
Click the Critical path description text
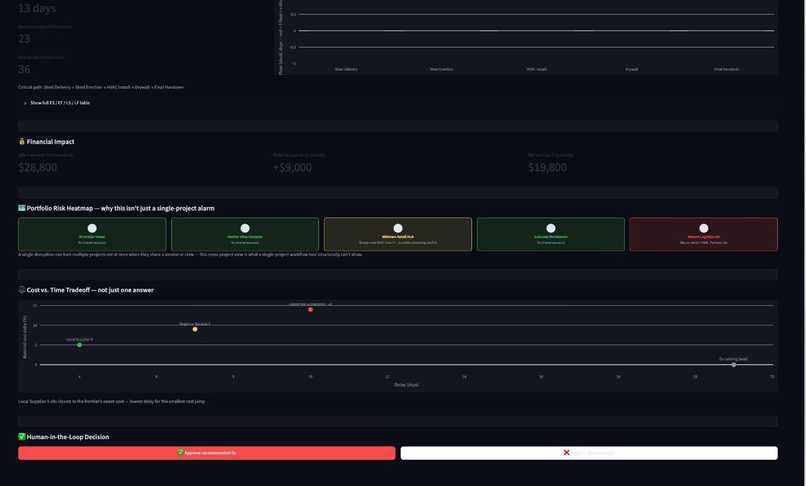pyautogui.click(x=101, y=87)
